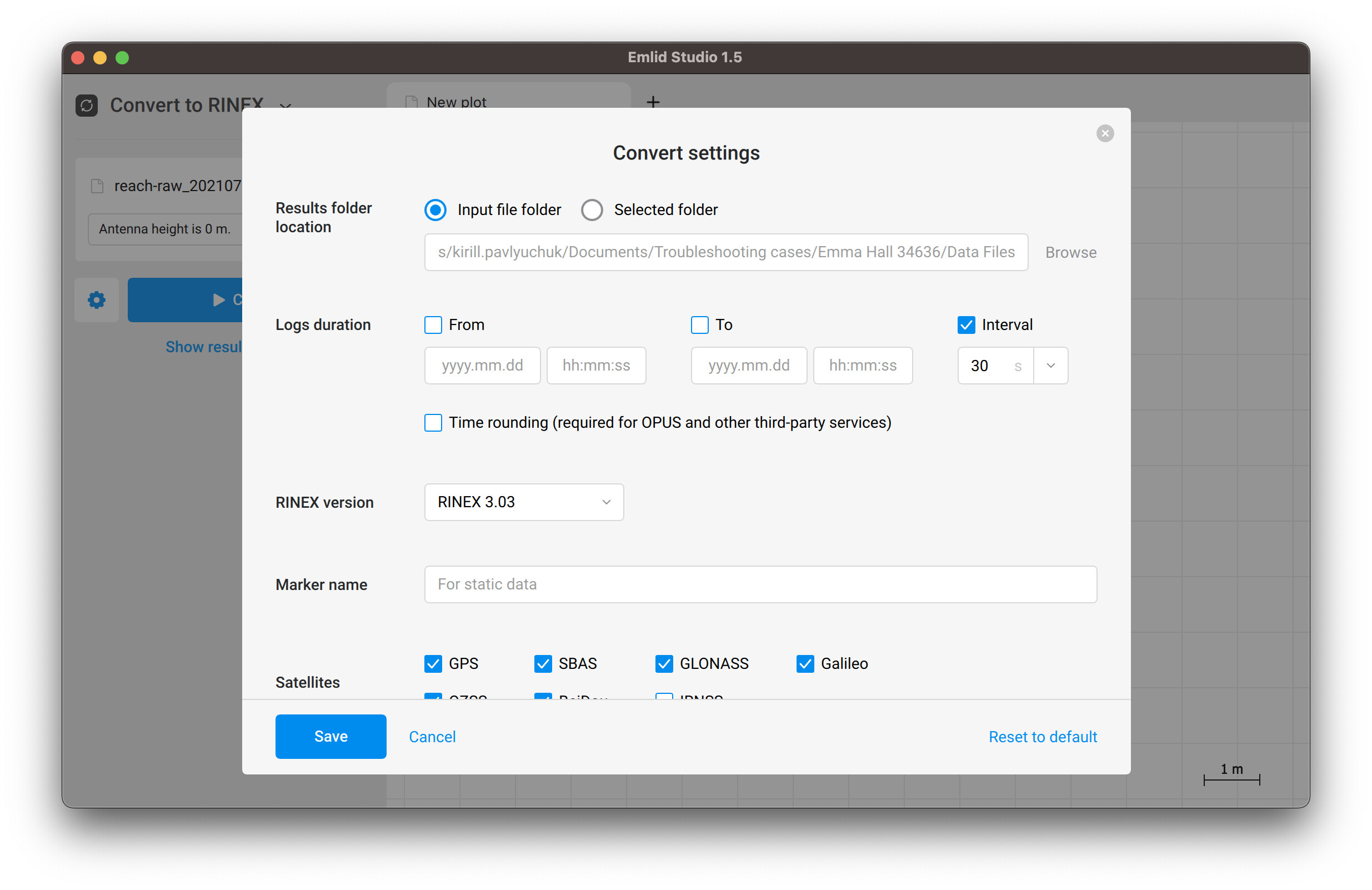Enable the From checkbox

433,325
